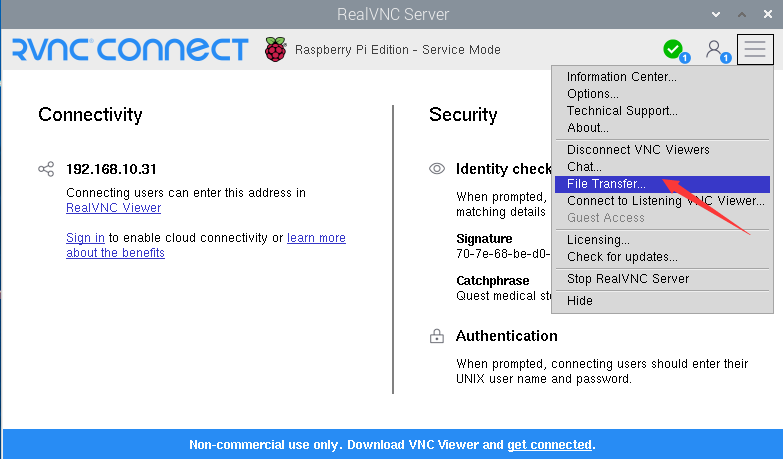Viewport: 783px width, 459px height.
Task: Click the get connected link in banner
Action: 549,445
